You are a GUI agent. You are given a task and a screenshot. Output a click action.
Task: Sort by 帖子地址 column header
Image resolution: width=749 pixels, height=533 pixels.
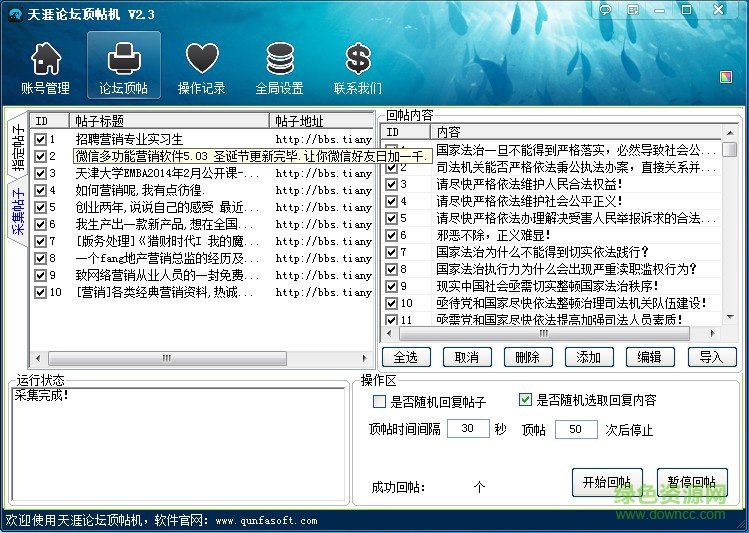(x=321, y=121)
